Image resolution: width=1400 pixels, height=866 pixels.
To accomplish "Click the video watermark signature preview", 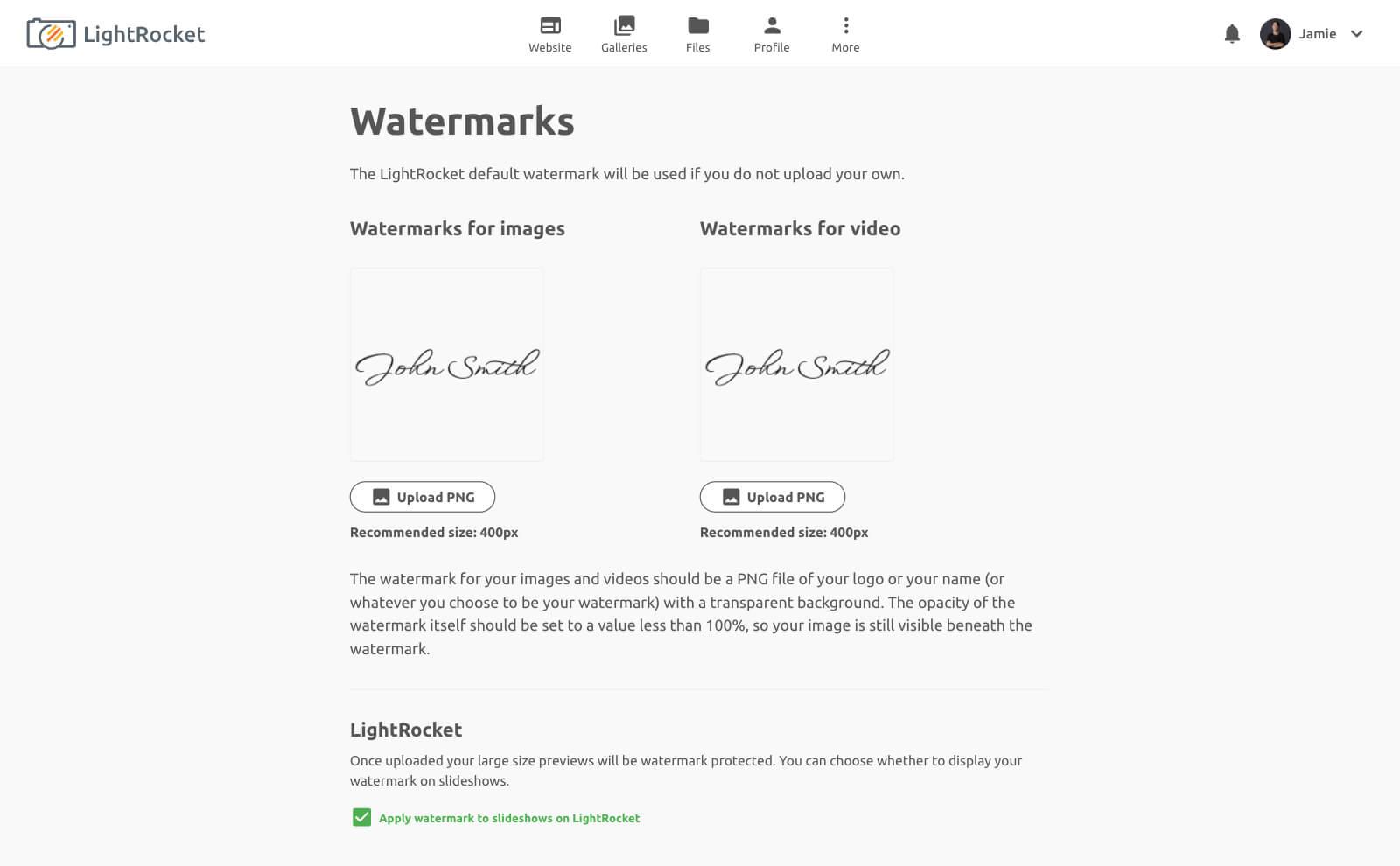I will (796, 365).
